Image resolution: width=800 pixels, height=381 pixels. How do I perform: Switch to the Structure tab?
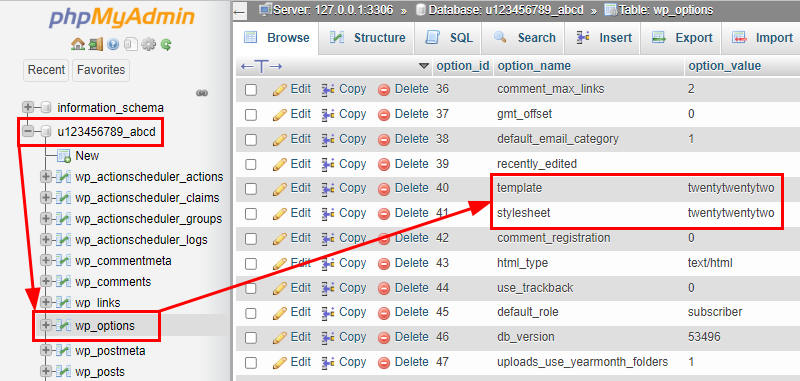368,38
